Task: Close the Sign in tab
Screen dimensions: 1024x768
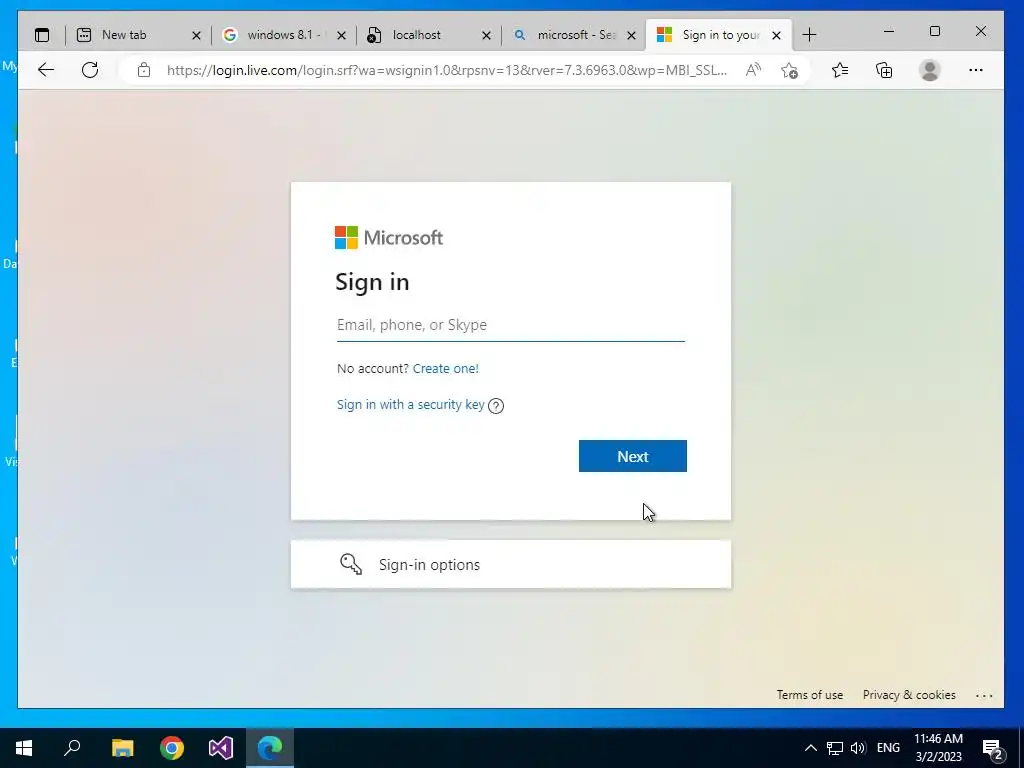Action: click(x=776, y=36)
